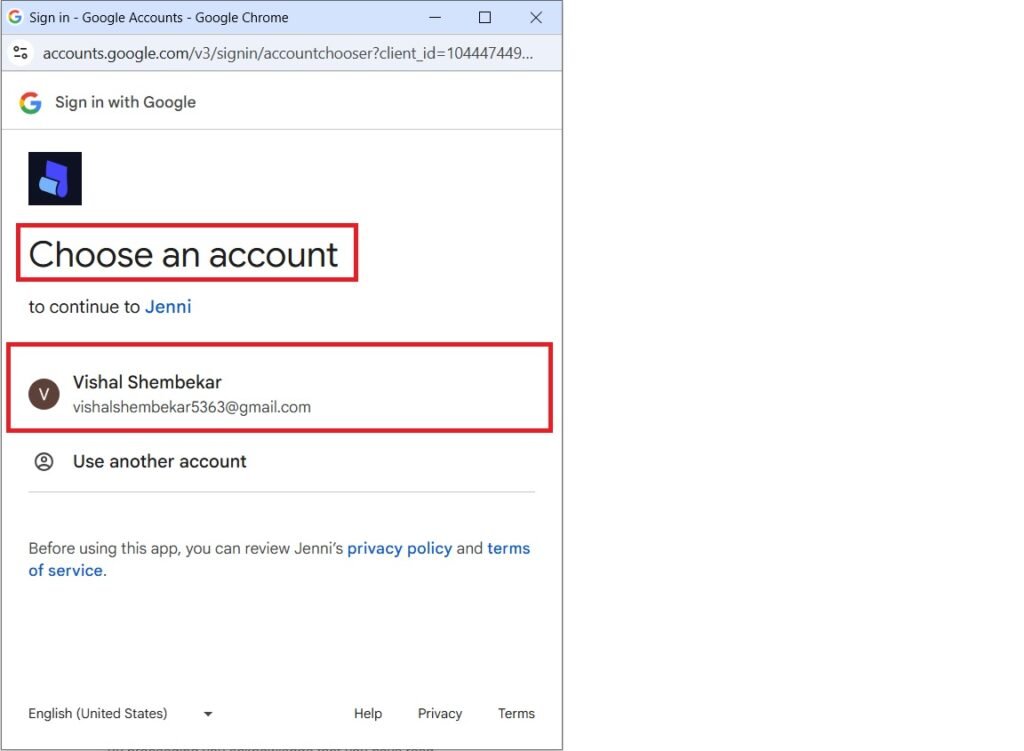The width and height of the screenshot is (1024, 751).
Task: Click the Privacy link in the footer
Action: click(440, 713)
